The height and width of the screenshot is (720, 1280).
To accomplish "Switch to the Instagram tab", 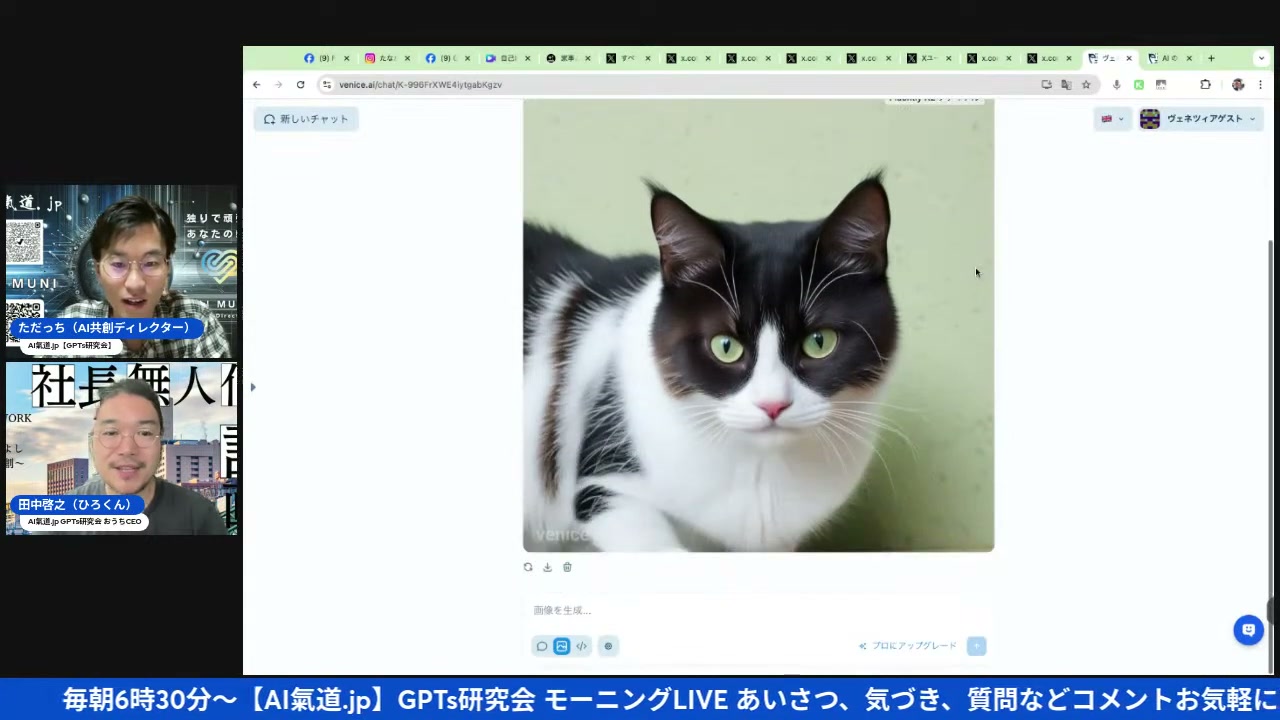I will coord(382,58).
